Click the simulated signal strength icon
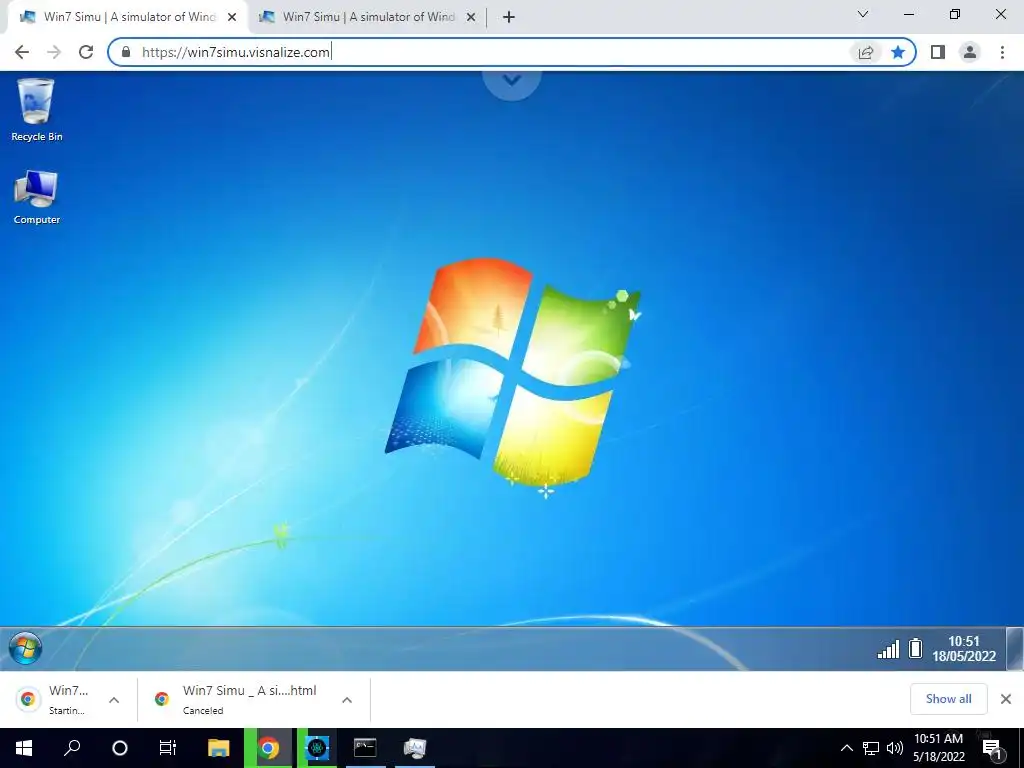Image resolution: width=1024 pixels, height=768 pixels. tap(888, 649)
